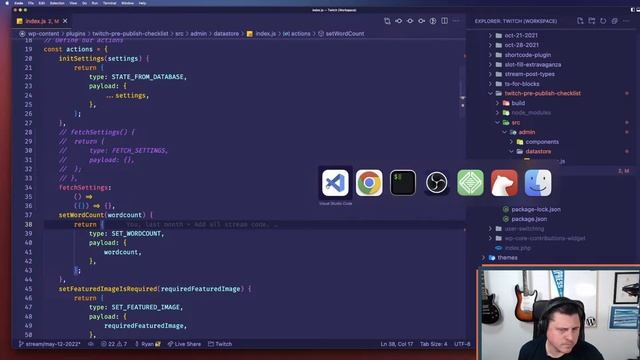This screenshot has height=360, width=640.
Task: Expand the slot-fill-extravaganza folder
Action: [533, 64]
